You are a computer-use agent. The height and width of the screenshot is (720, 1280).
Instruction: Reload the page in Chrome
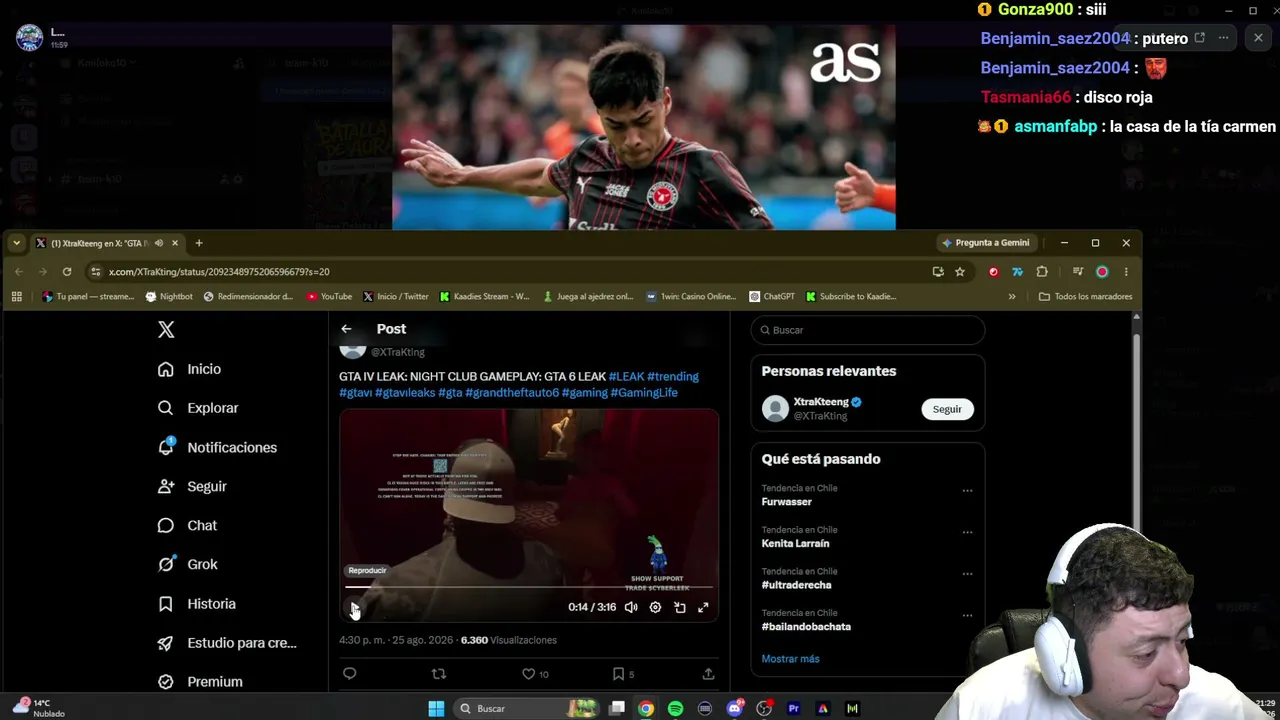(67, 272)
